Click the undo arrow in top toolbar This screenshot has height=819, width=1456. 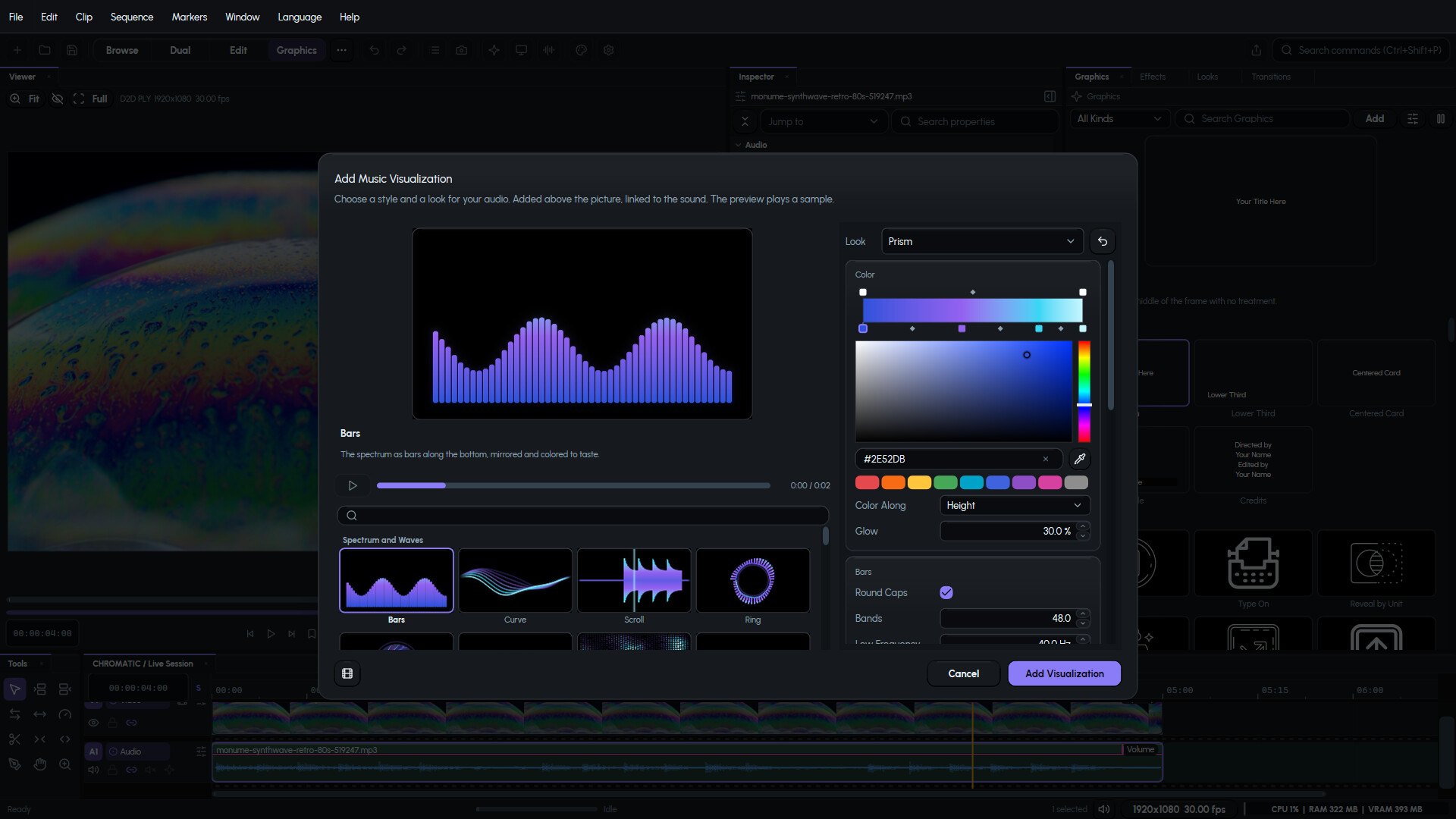pos(374,50)
